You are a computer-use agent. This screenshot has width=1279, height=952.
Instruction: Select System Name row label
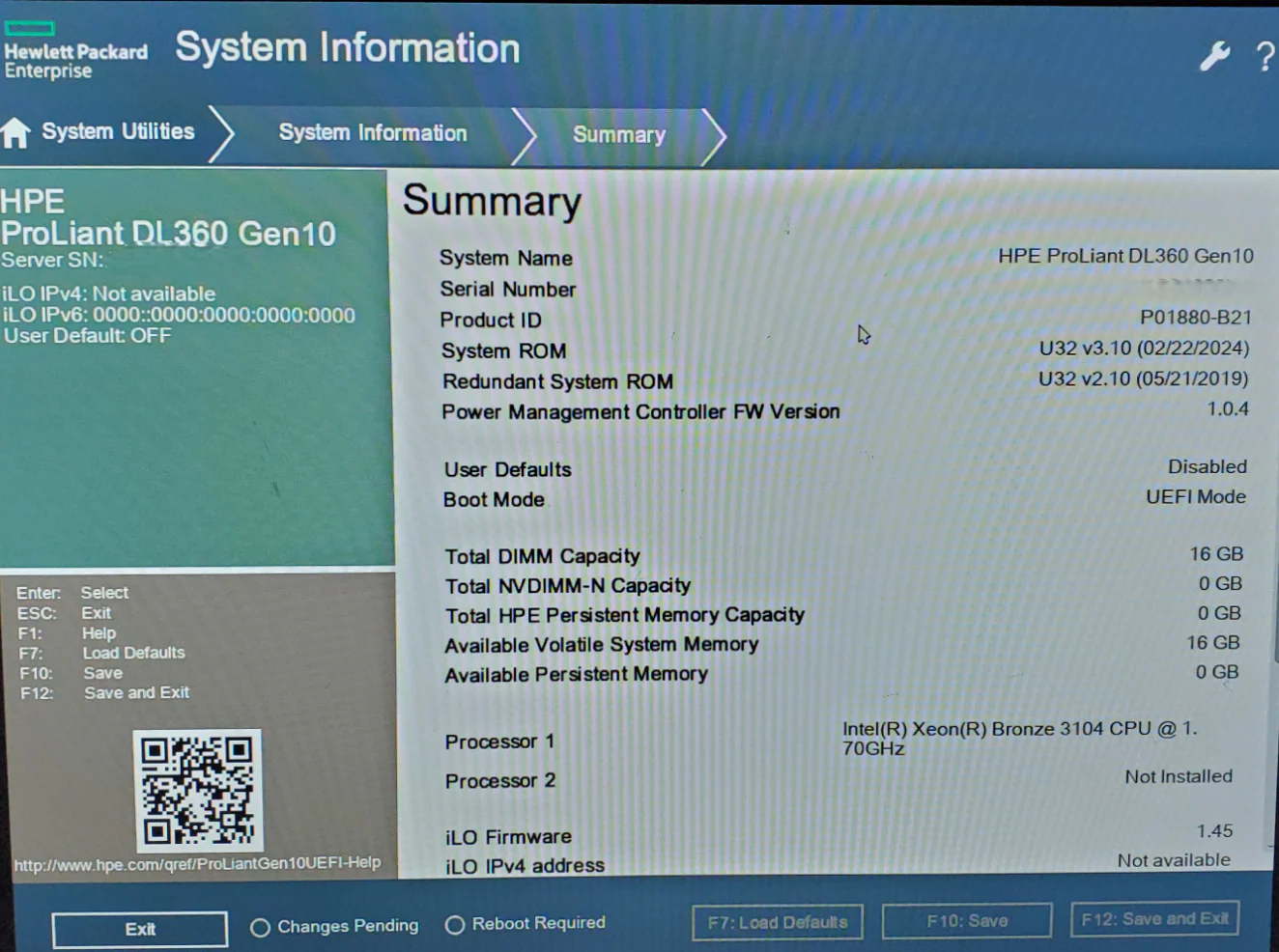click(506, 258)
